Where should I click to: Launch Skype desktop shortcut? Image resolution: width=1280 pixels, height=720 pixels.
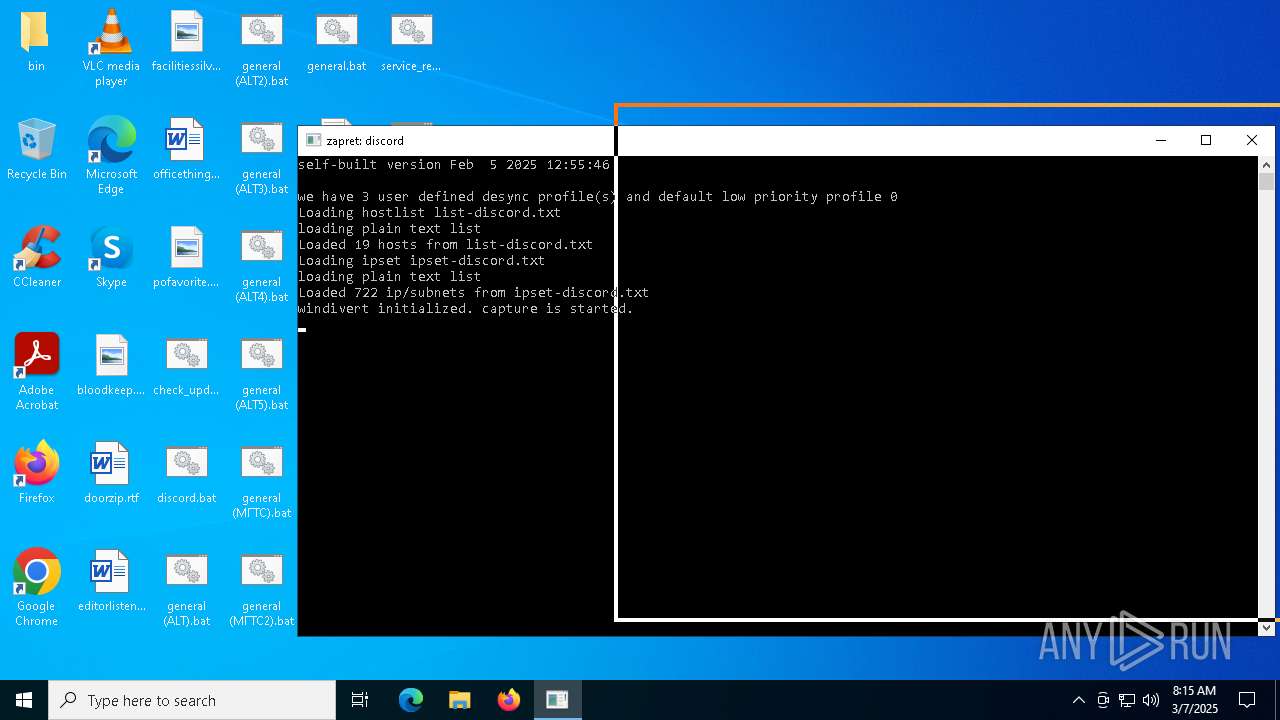tap(111, 256)
